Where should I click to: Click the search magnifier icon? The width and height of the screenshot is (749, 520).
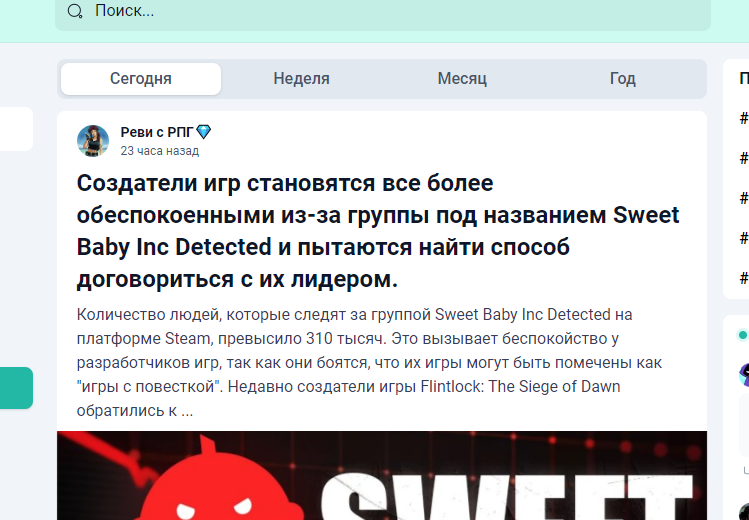pos(75,11)
